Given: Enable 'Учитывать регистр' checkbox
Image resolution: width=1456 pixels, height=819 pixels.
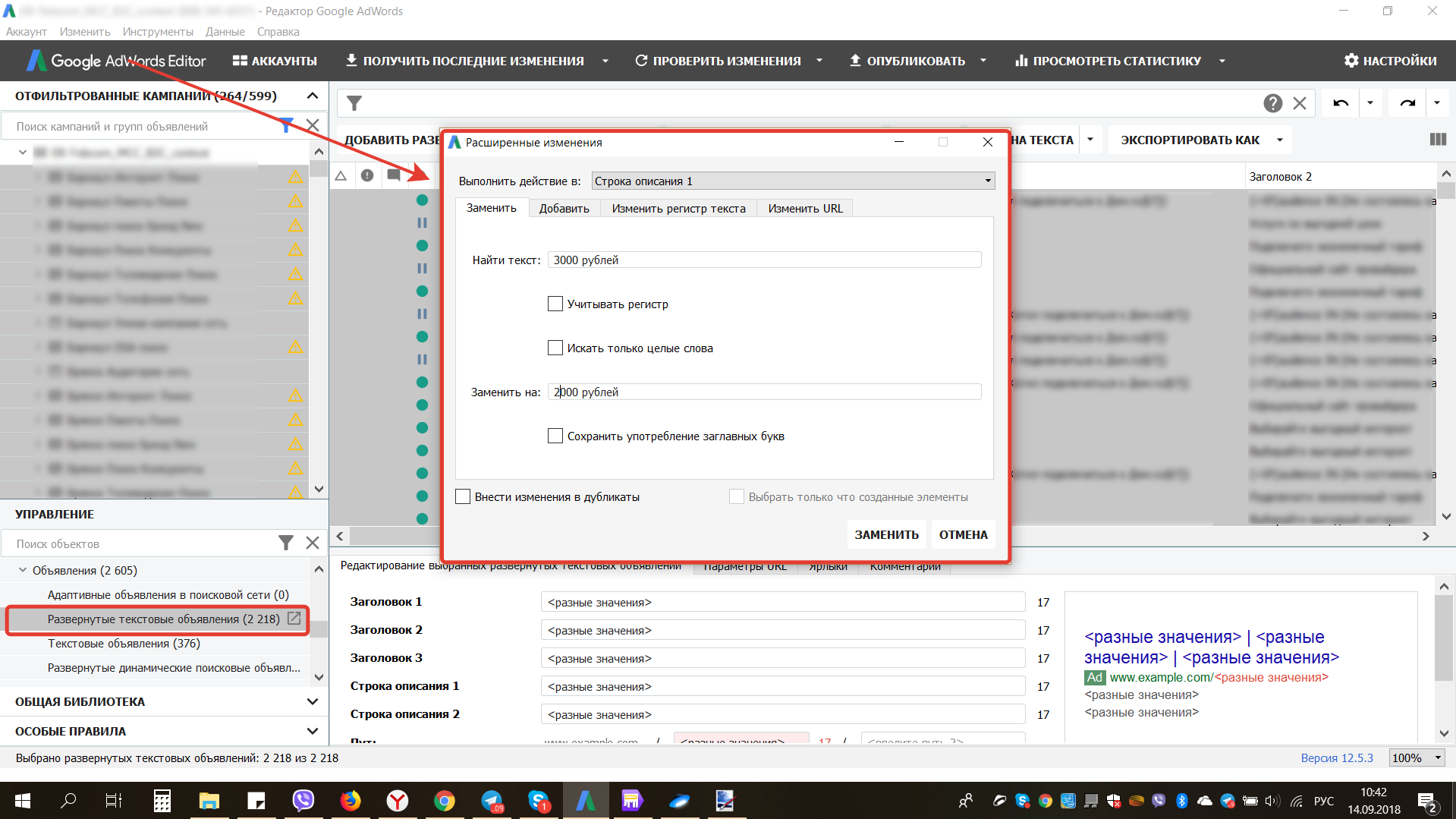Looking at the screenshot, I should click(555, 304).
